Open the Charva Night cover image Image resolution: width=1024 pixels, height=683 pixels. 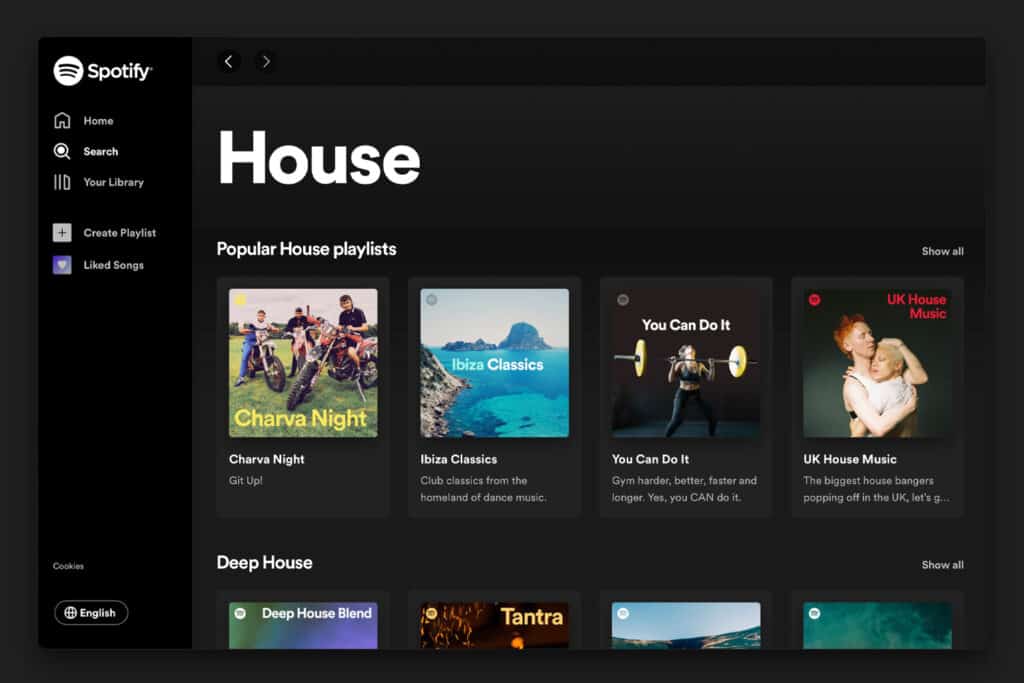tap(303, 363)
